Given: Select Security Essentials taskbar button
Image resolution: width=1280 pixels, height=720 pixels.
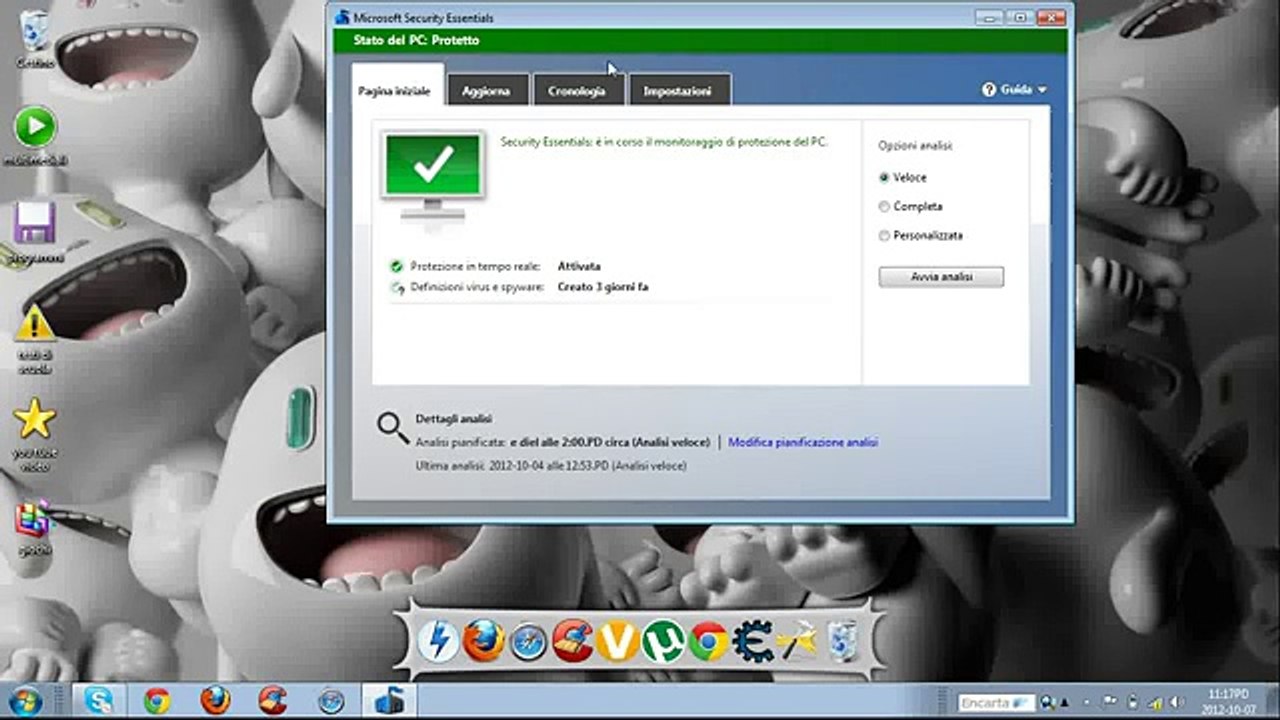Looking at the screenshot, I should click(x=388, y=700).
